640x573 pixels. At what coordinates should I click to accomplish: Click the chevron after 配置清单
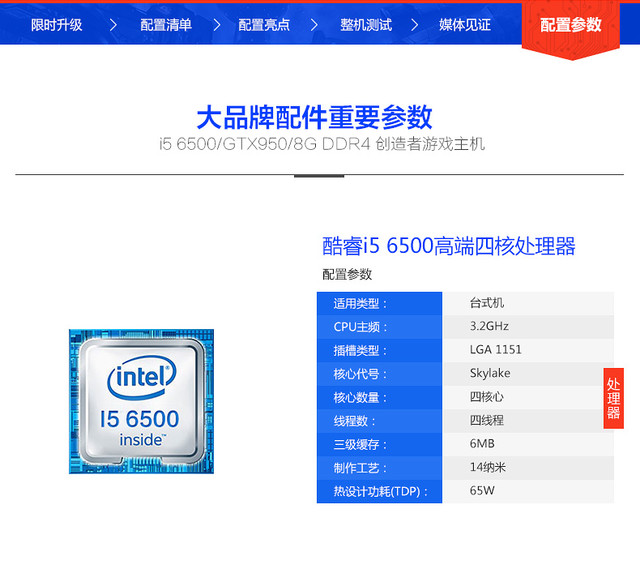[217, 25]
